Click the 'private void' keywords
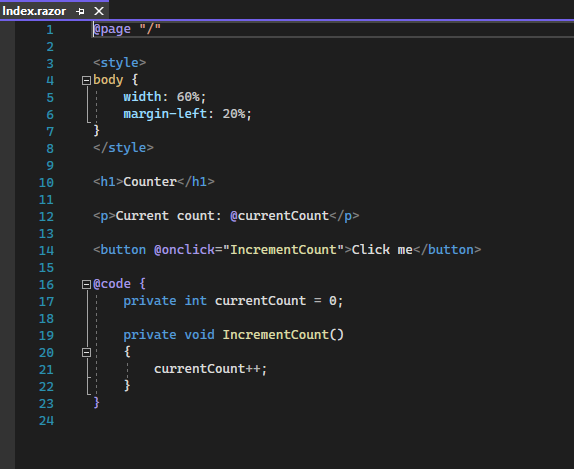This screenshot has height=469, width=574. (169, 335)
